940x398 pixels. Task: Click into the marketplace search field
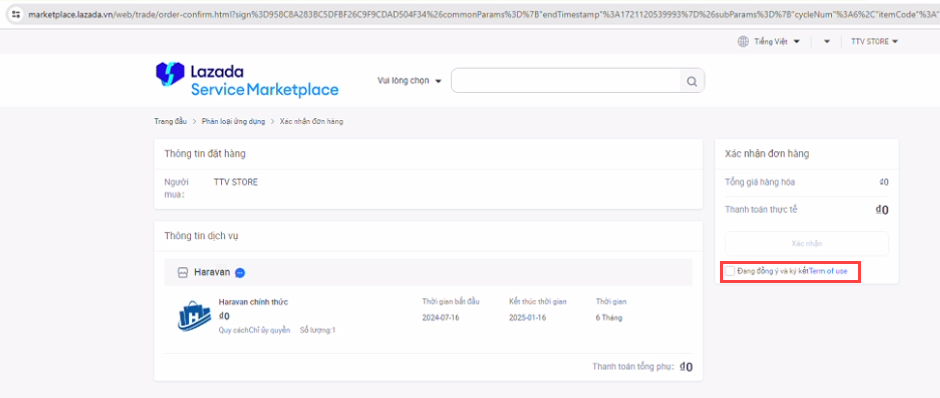pos(566,81)
